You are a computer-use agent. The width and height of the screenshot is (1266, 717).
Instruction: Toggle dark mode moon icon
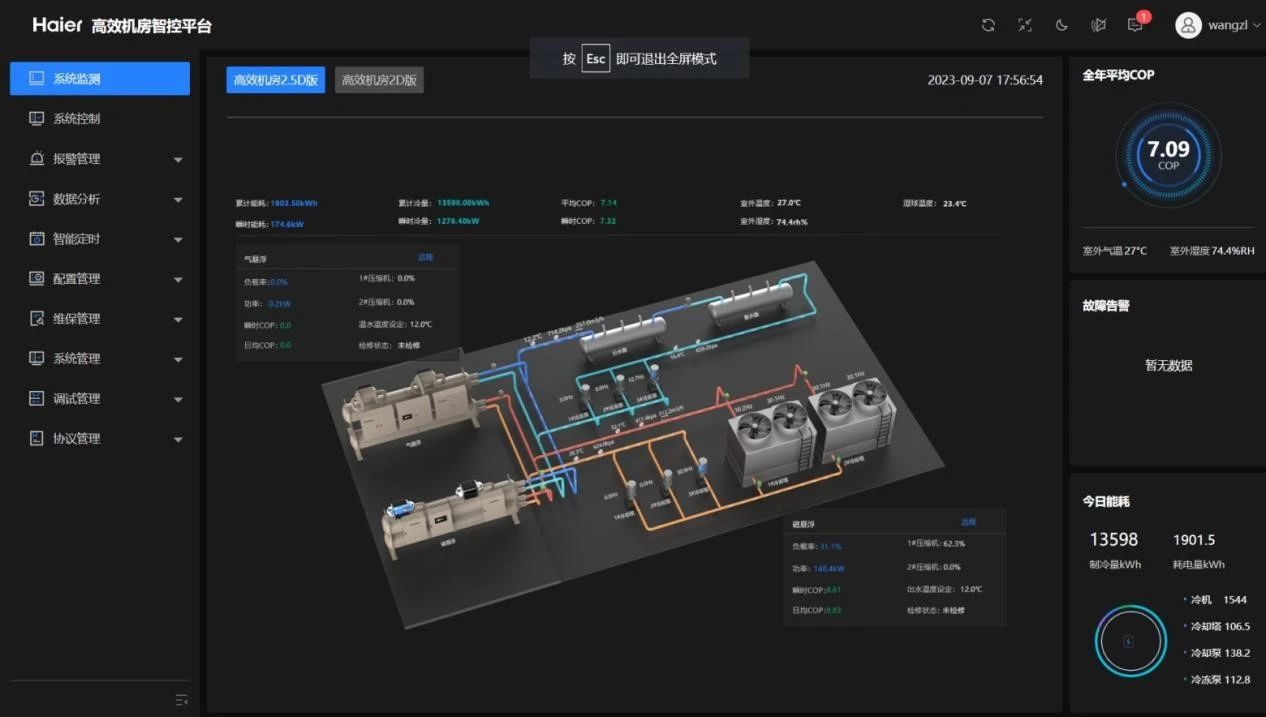pos(1062,26)
